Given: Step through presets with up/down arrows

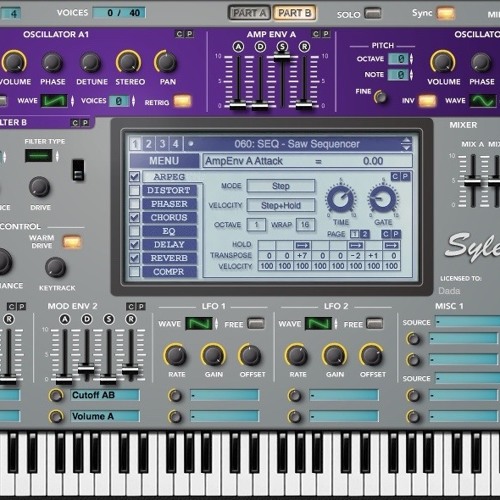Looking at the screenshot, I should 406,144.
